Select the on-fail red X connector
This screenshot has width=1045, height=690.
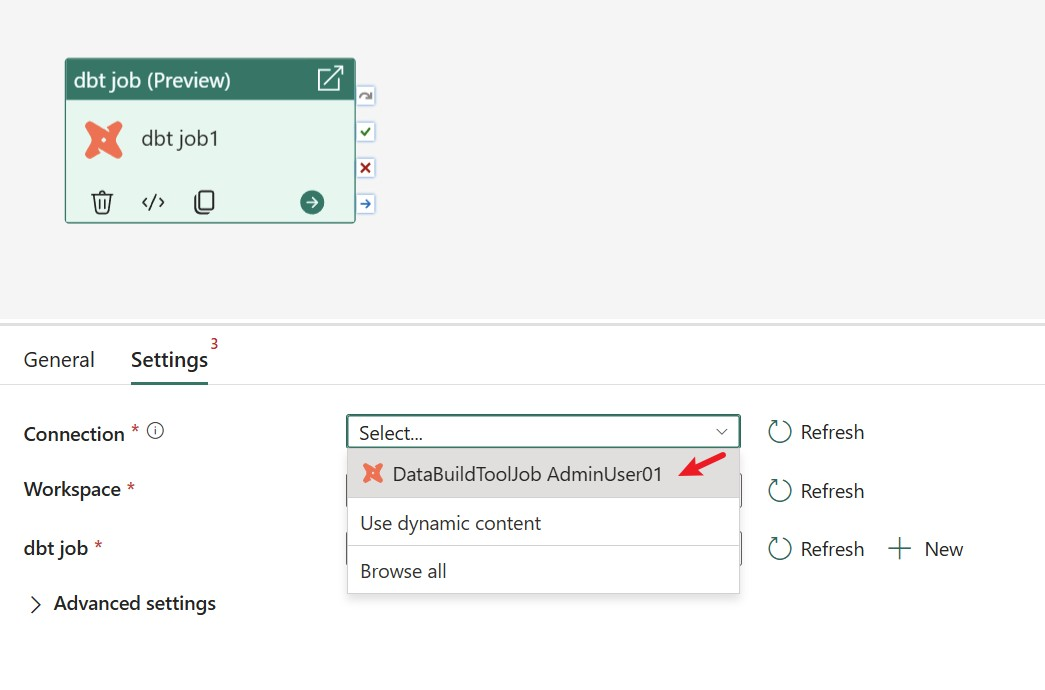tap(365, 167)
